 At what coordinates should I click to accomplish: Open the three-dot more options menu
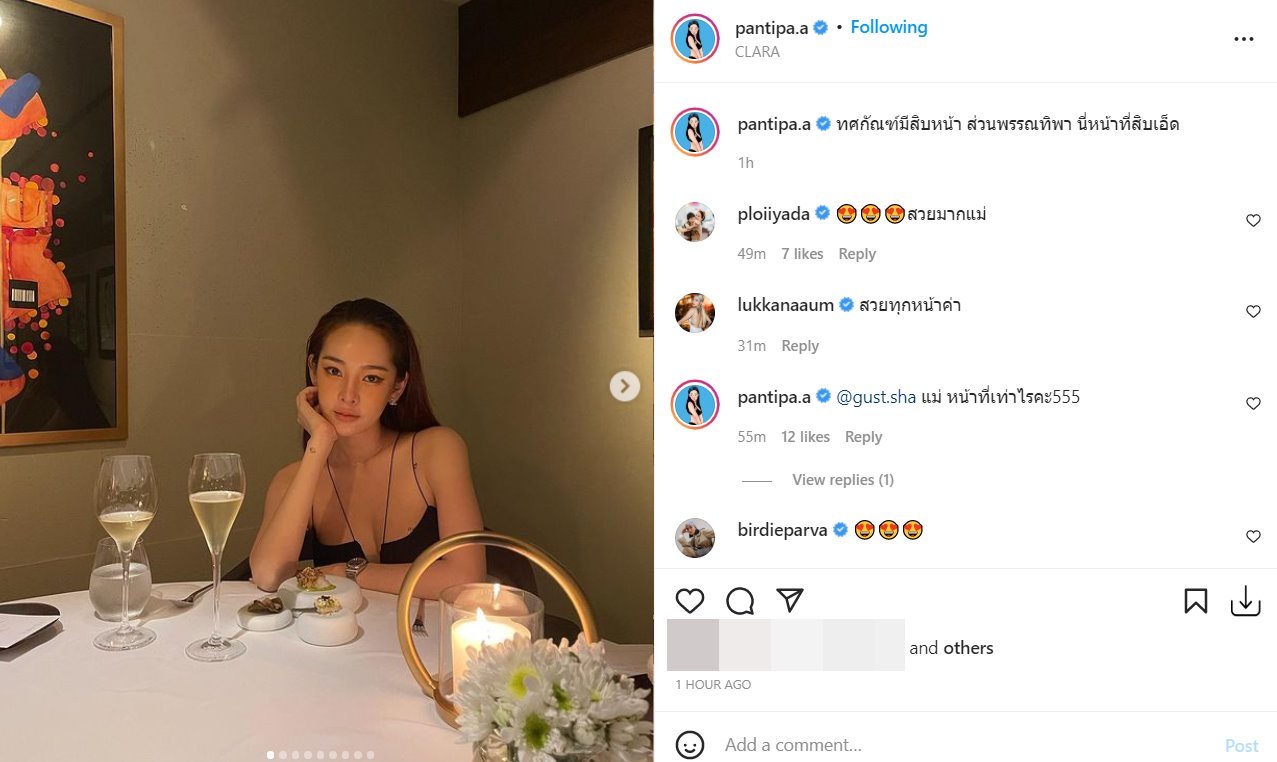click(x=1243, y=39)
